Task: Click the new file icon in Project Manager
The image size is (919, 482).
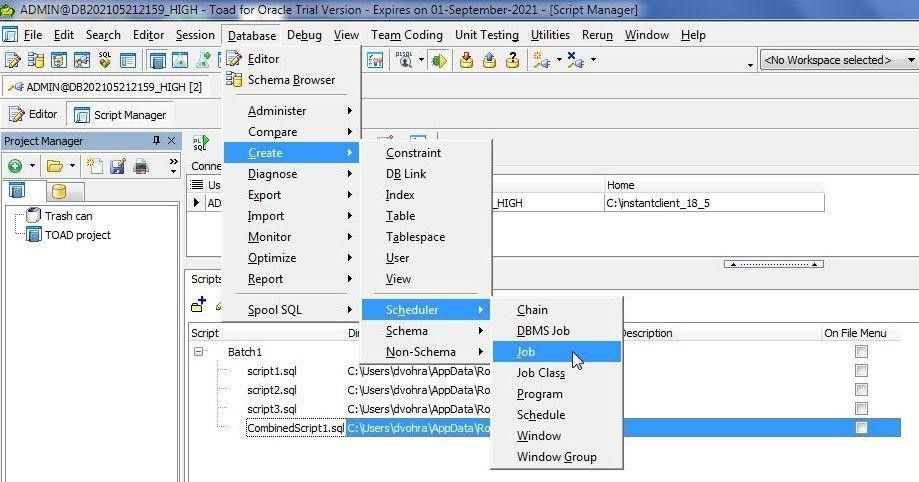Action: click(x=94, y=167)
